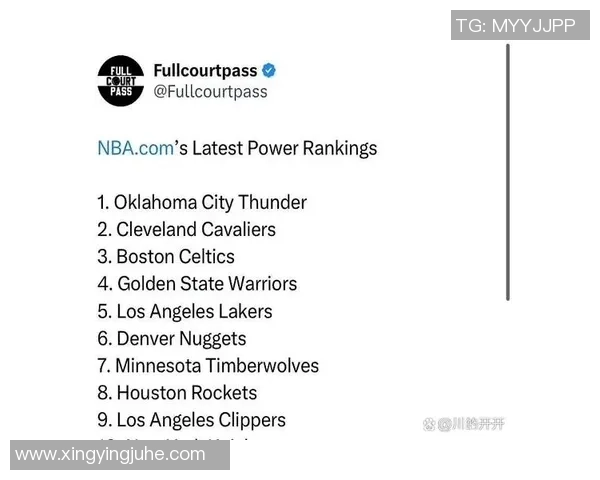Viewport: 600px width, 480px height.
Task: Select the Los Angeles Clippers entry
Action: [191, 420]
